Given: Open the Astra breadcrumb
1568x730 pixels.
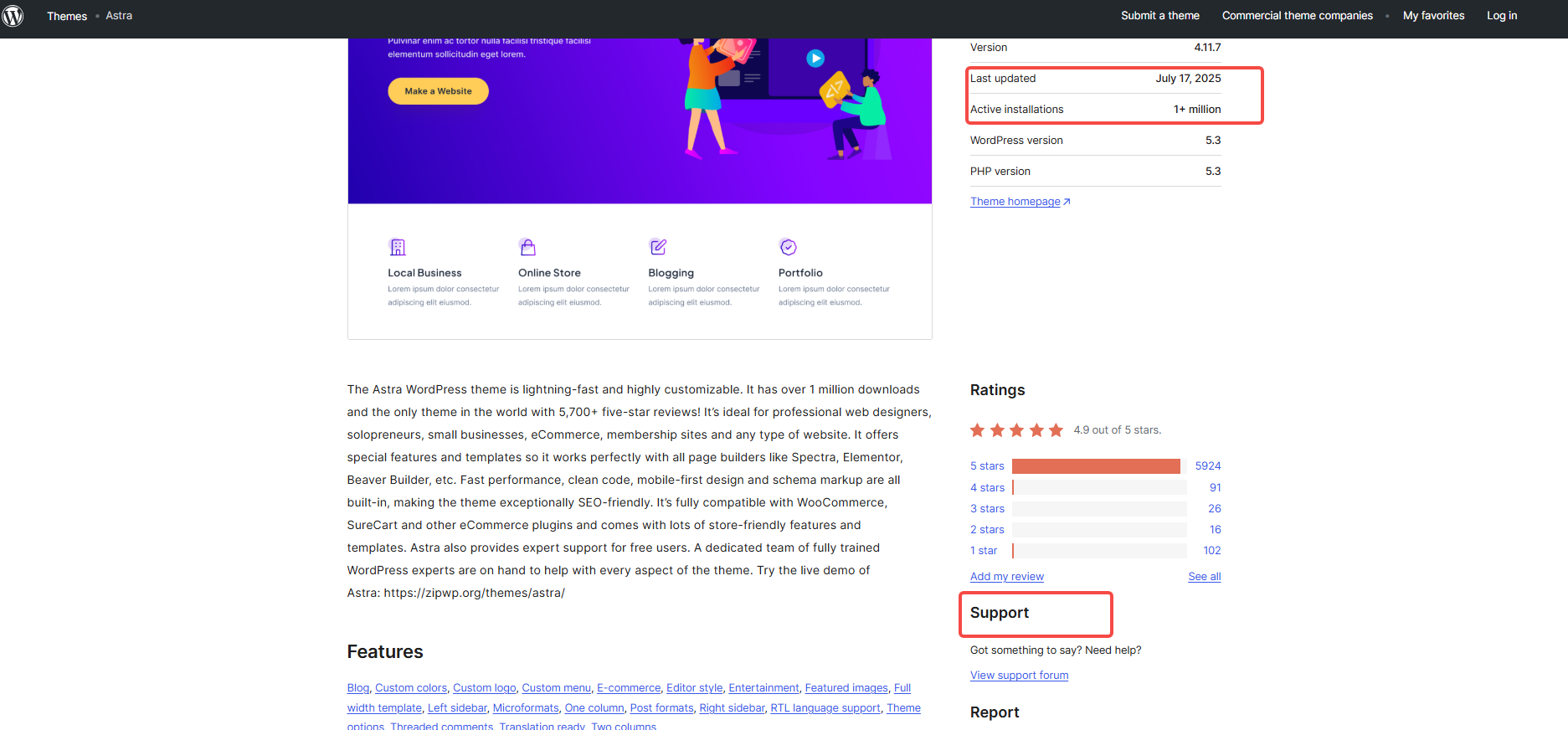Looking at the screenshot, I should (119, 16).
